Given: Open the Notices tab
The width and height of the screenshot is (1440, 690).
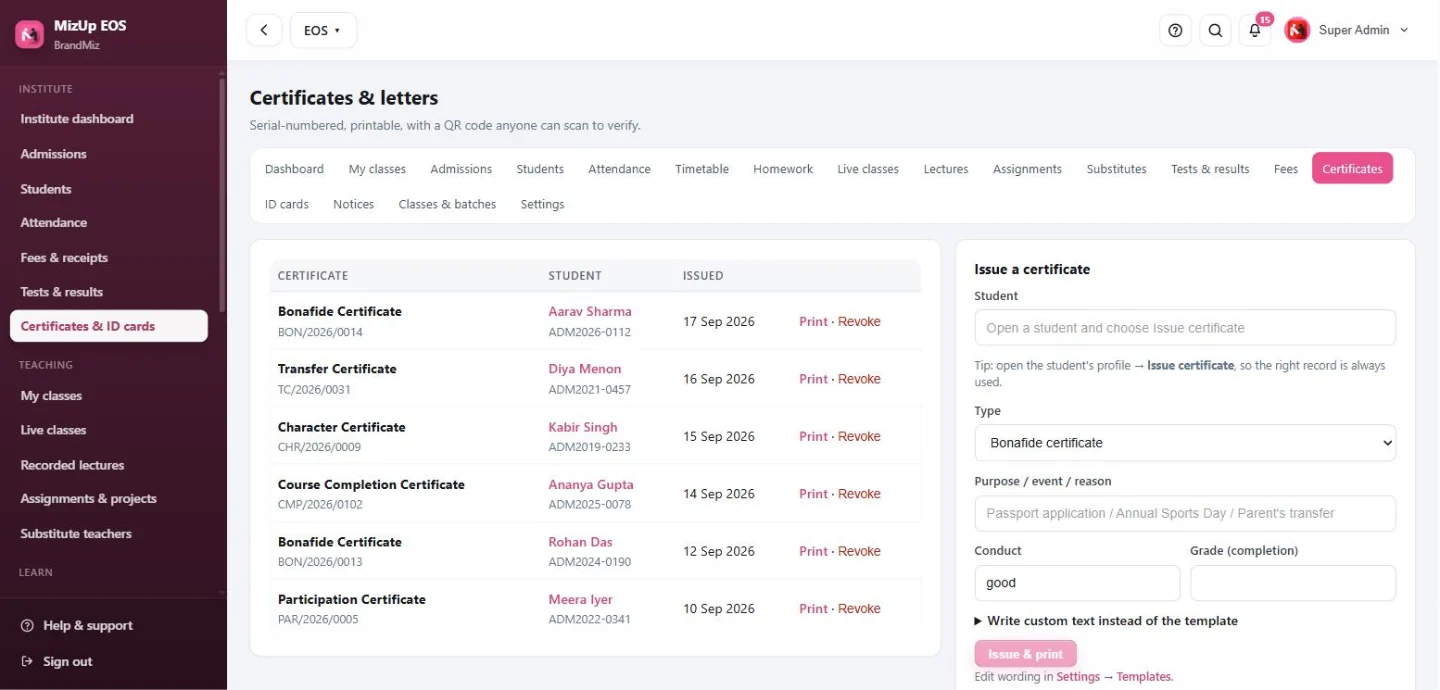Looking at the screenshot, I should pyautogui.click(x=353, y=204).
